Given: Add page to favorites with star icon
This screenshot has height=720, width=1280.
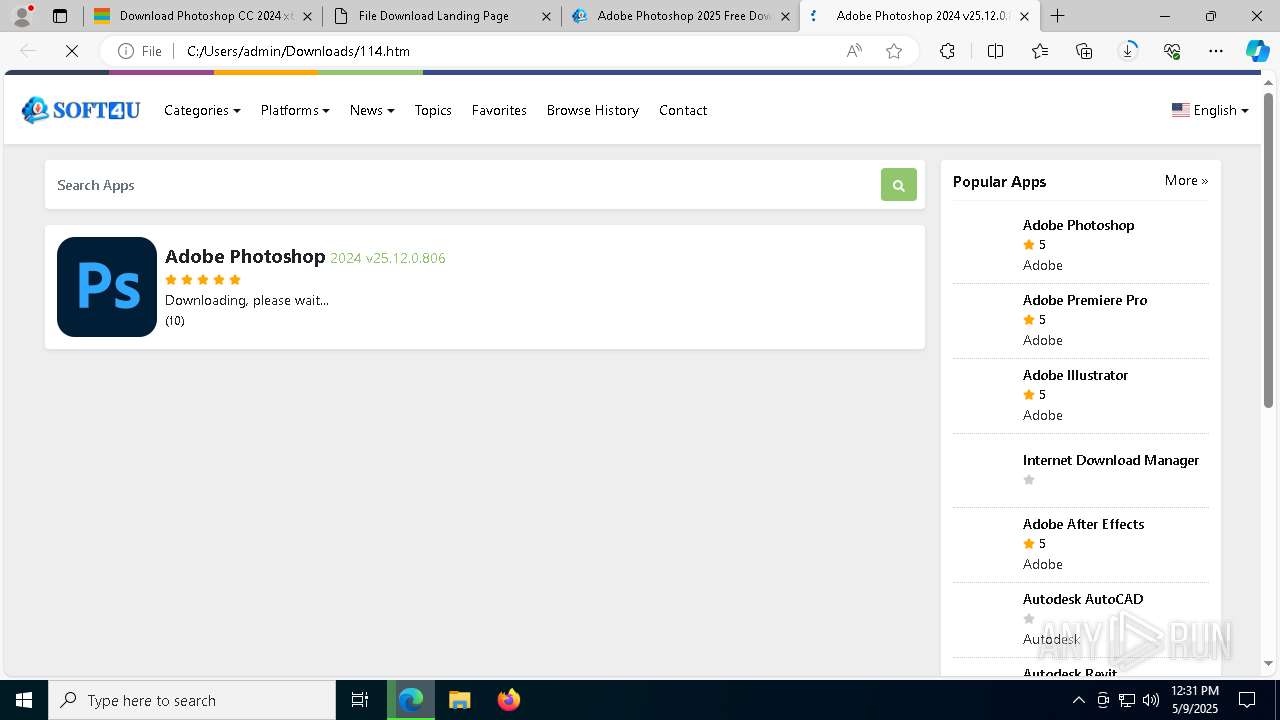Looking at the screenshot, I should click(894, 51).
